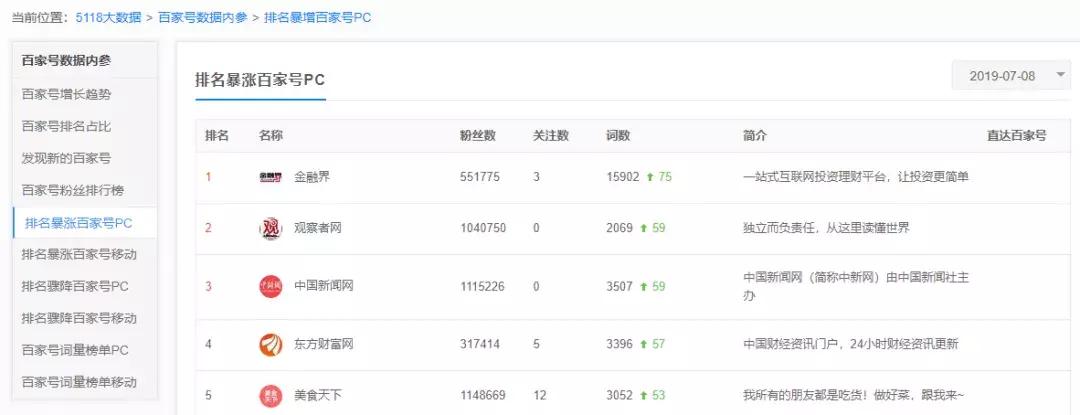The width and height of the screenshot is (1080, 415).
Task: Click the 直达百家号 column header
Action: point(1017,136)
